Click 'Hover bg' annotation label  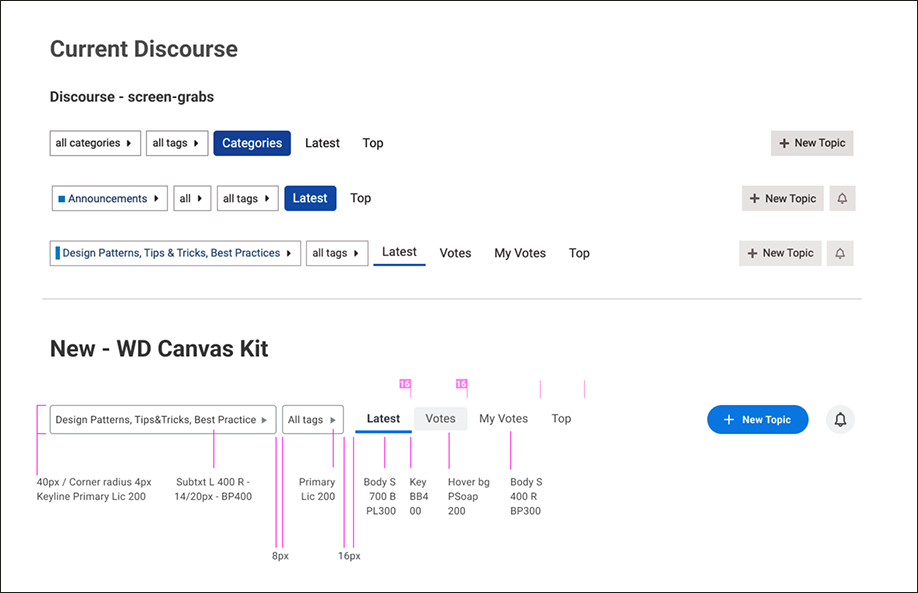[x=468, y=482]
